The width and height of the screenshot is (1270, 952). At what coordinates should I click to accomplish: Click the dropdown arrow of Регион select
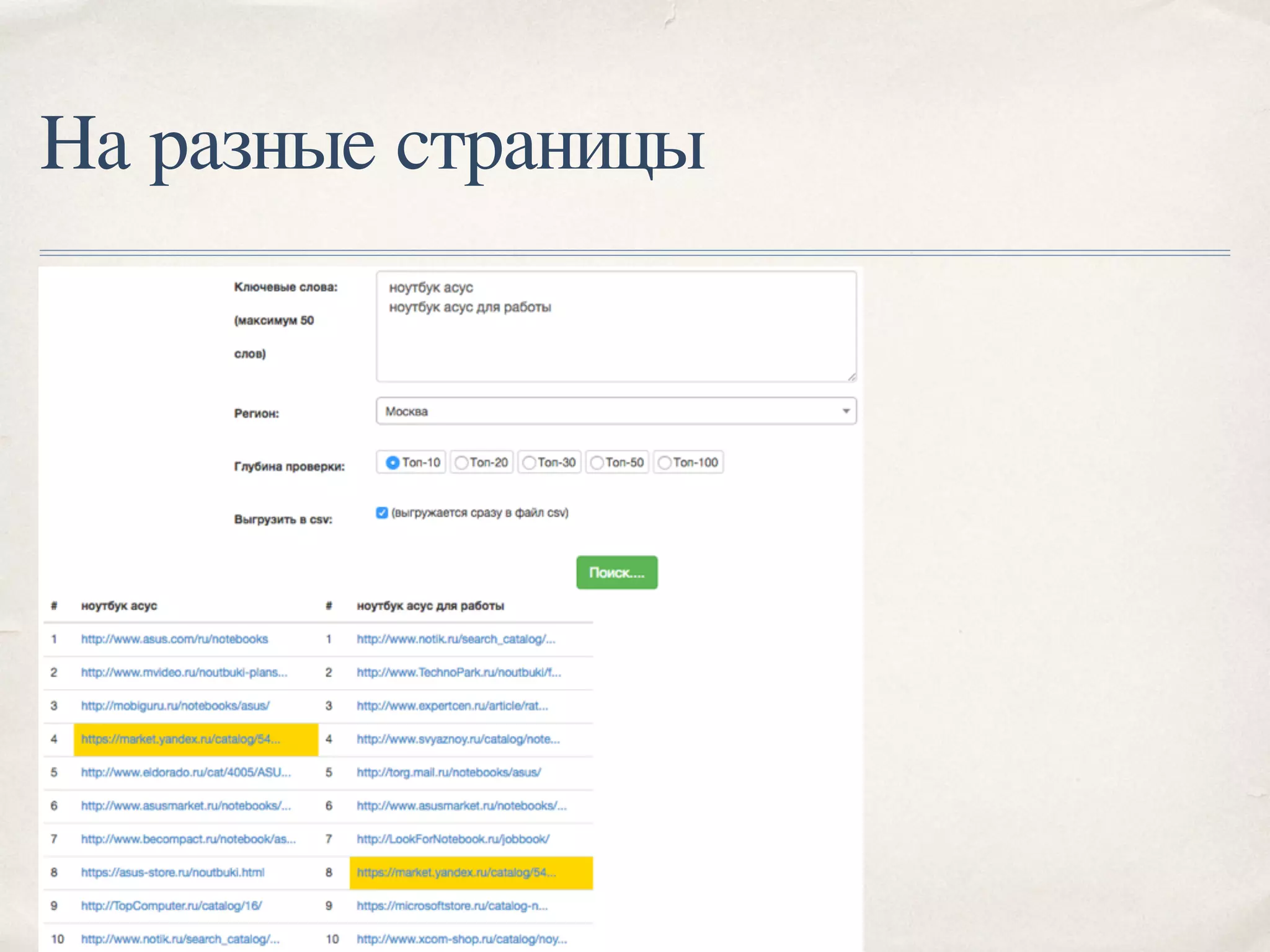pos(846,411)
